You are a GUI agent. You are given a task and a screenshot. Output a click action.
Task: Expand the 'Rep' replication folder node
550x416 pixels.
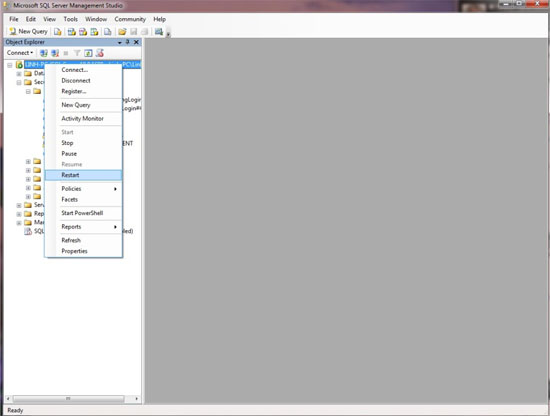19,214
